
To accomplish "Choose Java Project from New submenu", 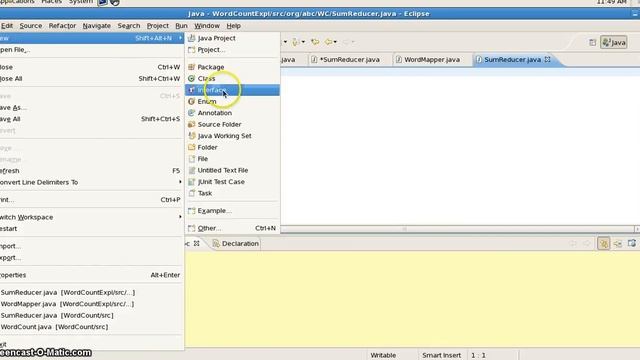I will pos(232,38).
